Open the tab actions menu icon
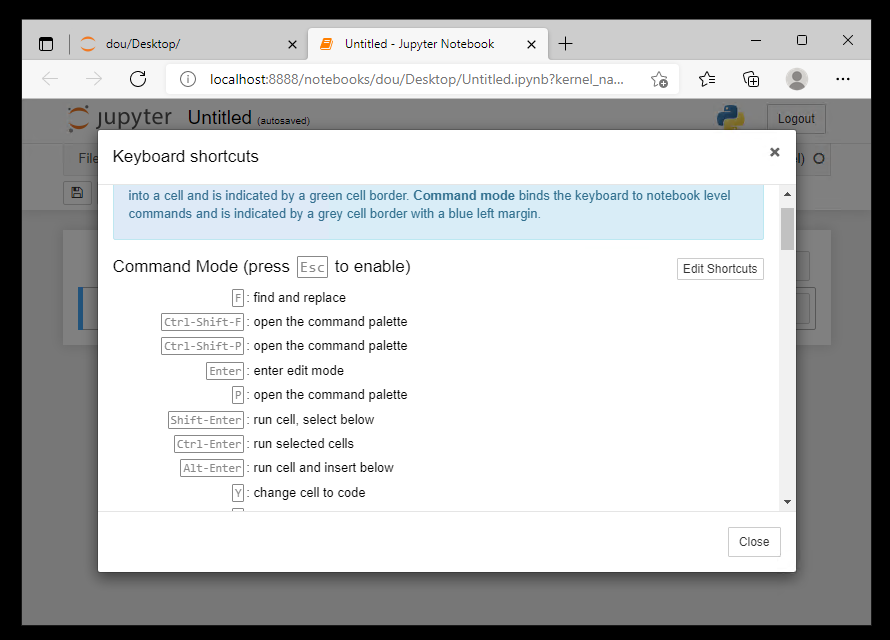Screen dimensions: 890x640 (46, 44)
